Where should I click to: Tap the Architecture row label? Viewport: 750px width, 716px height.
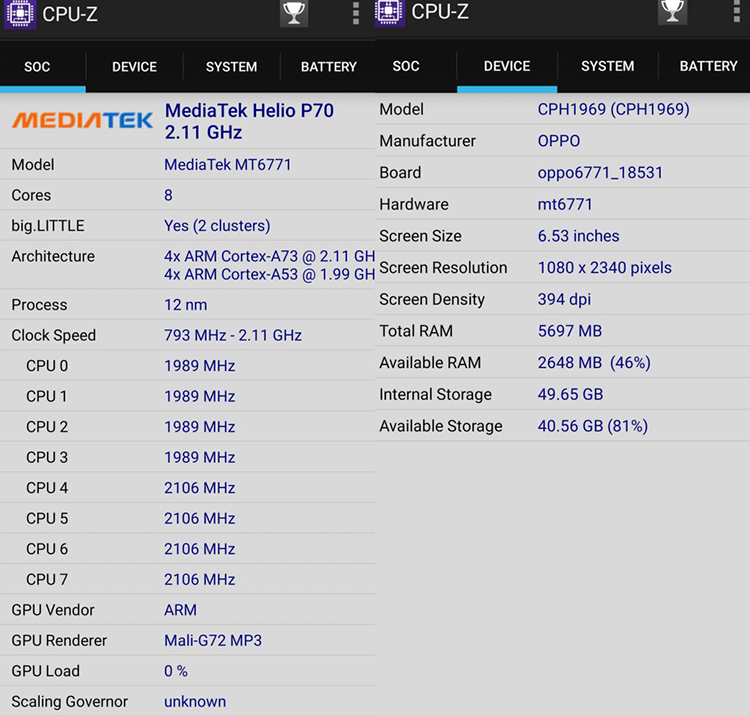click(x=53, y=256)
